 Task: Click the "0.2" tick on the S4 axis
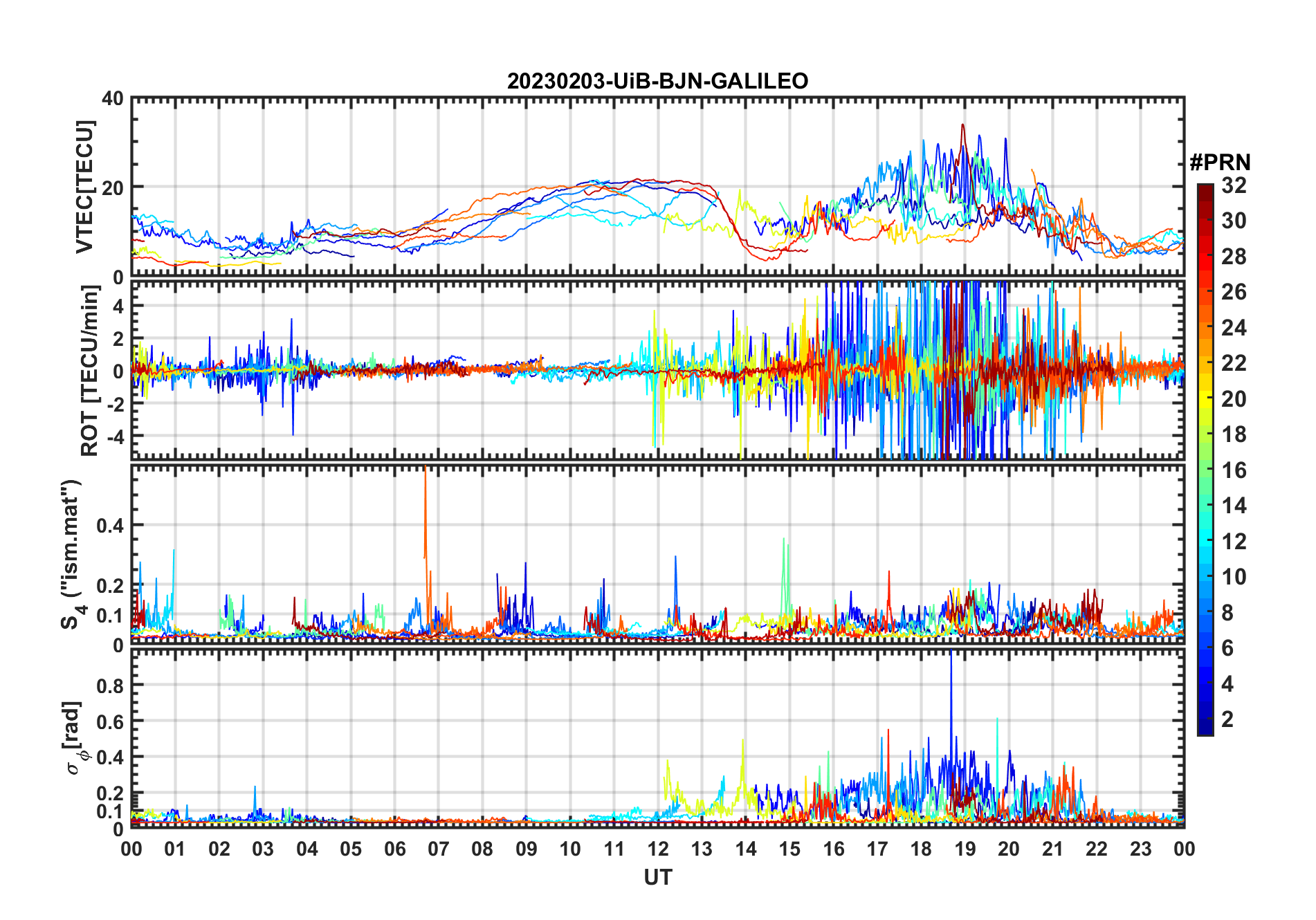[110, 585]
